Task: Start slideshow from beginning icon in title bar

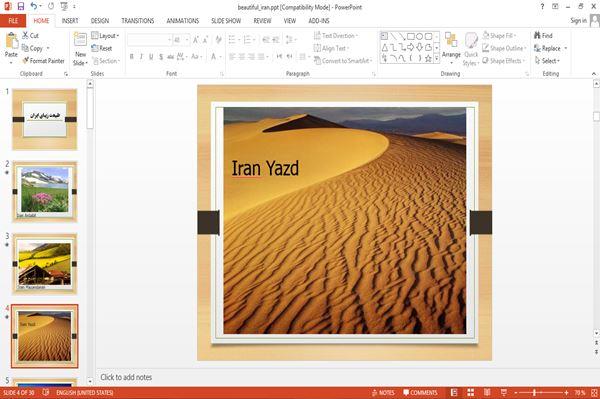Action: 64,7
